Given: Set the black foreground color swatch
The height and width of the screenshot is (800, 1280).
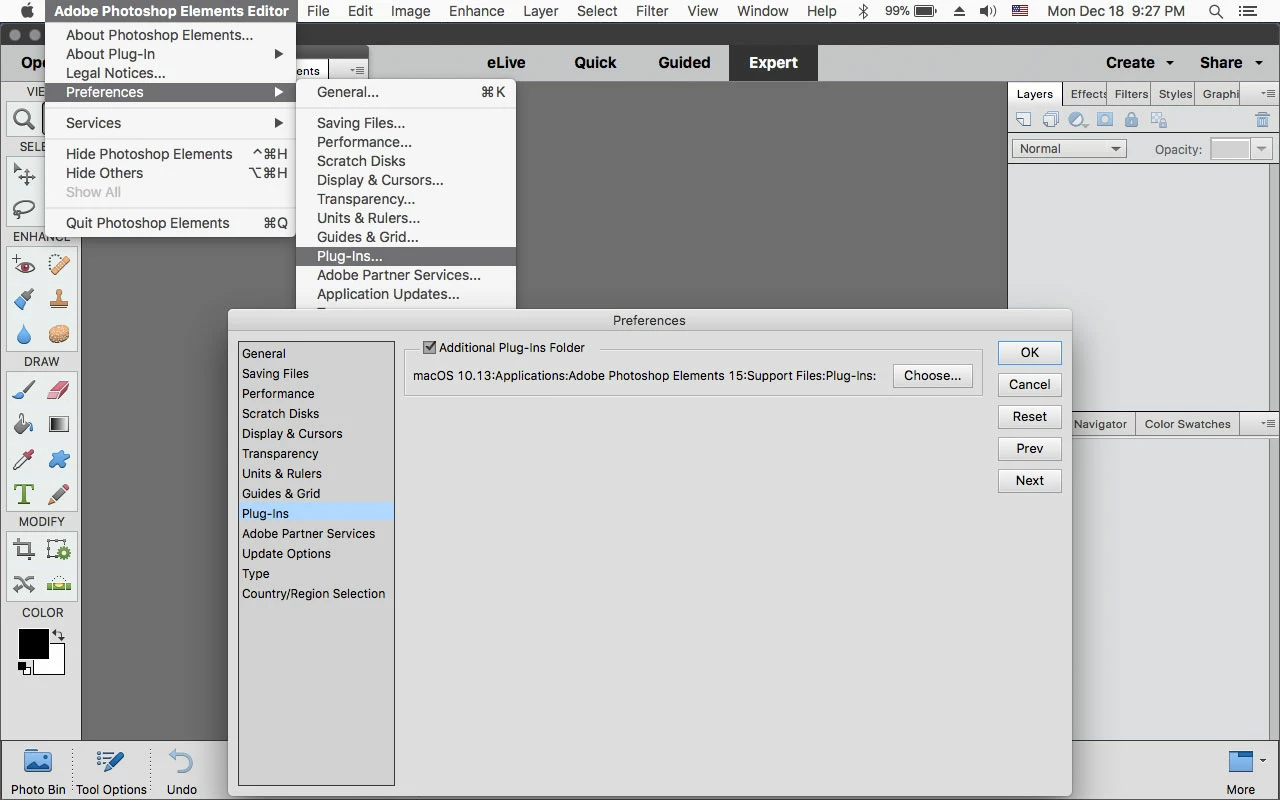Looking at the screenshot, I should pyautogui.click(x=33, y=644).
